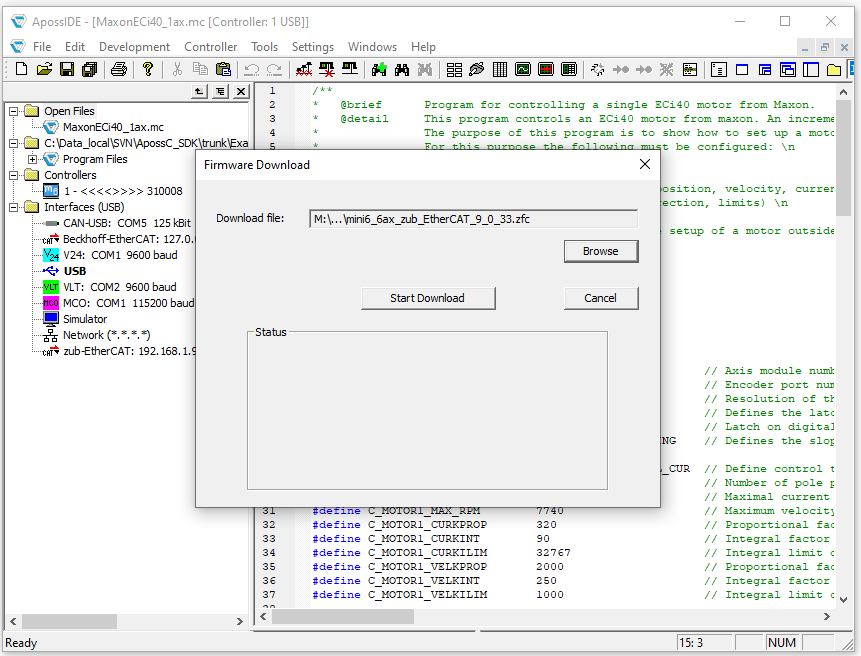Select the zub-EtherCAT 192.168 interface
The height and width of the screenshot is (656, 861).
(129, 351)
